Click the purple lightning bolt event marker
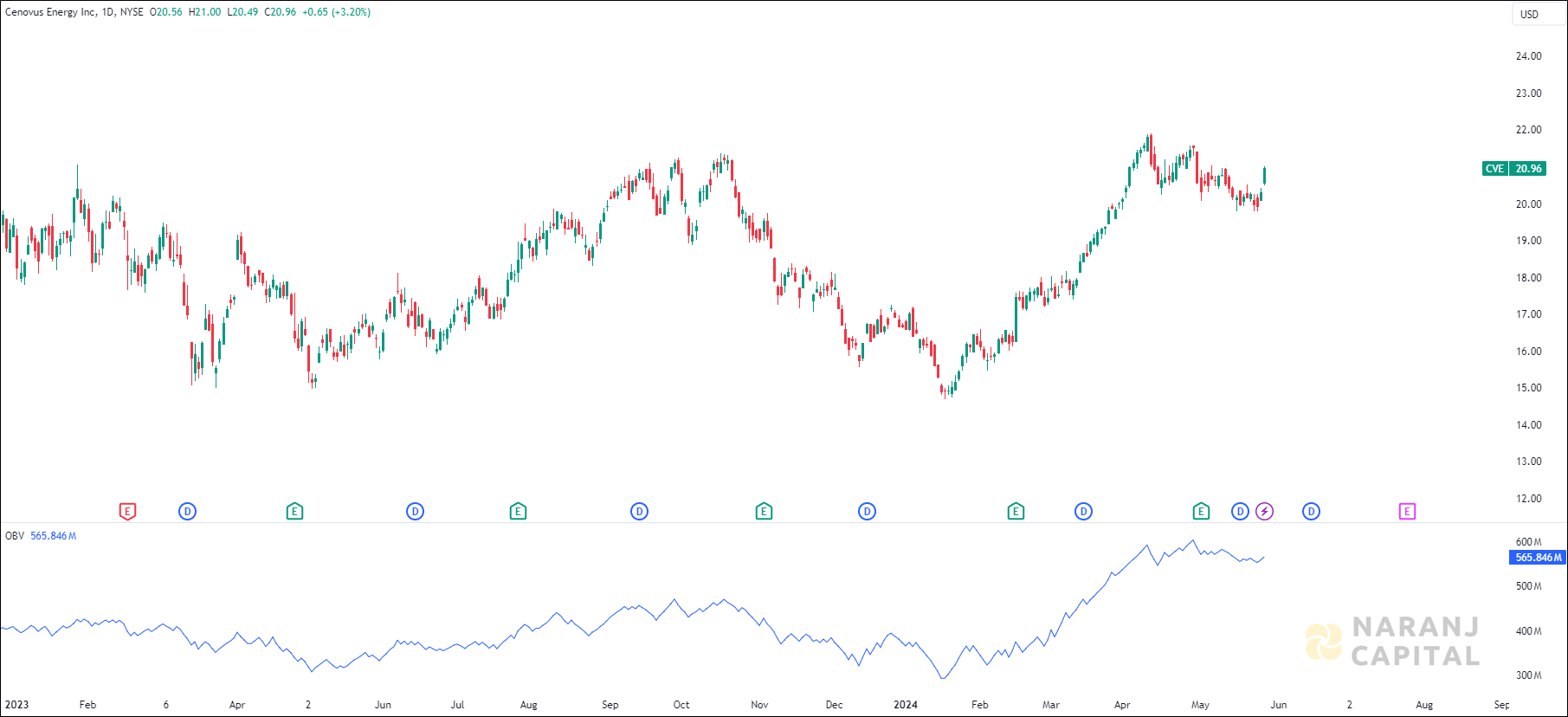 click(x=1265, y=512)
